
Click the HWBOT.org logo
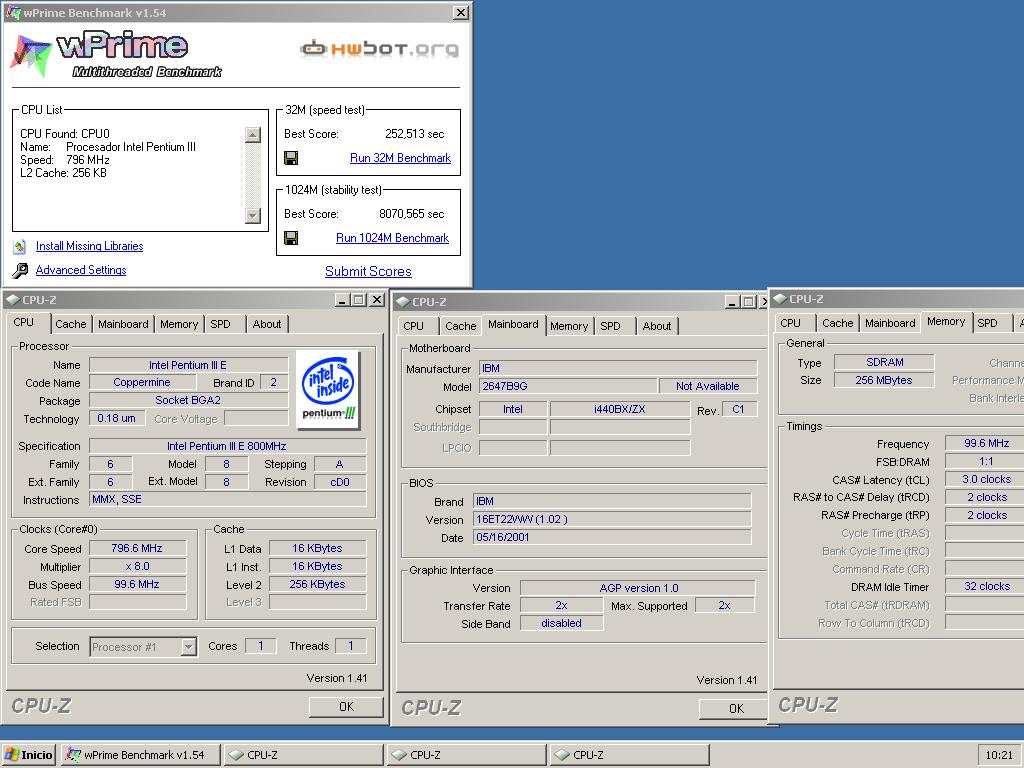379,48
